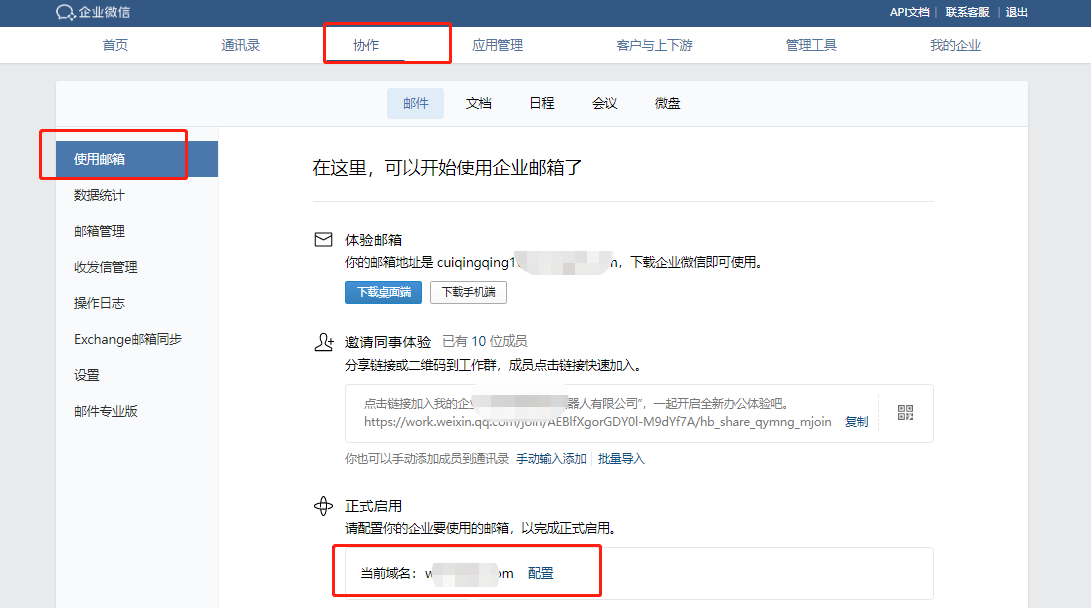Open the 日程 tab
This screenshot has height=608, width=1091.
pos(541,103)
